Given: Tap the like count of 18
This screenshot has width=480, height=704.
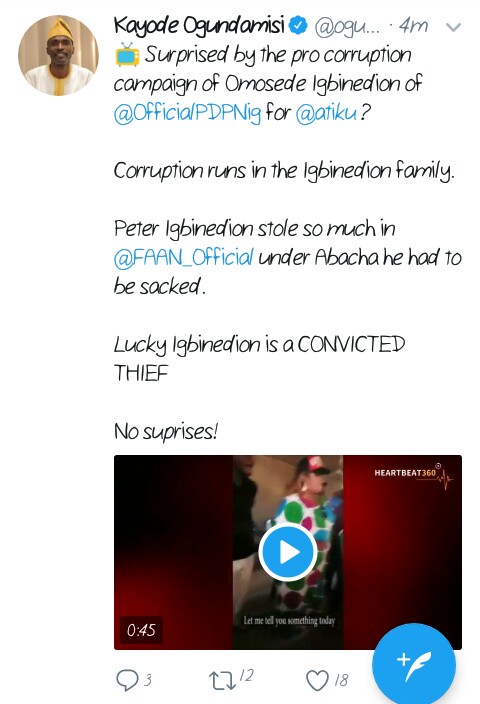Looking at the screenshot, I should [341, 680].
